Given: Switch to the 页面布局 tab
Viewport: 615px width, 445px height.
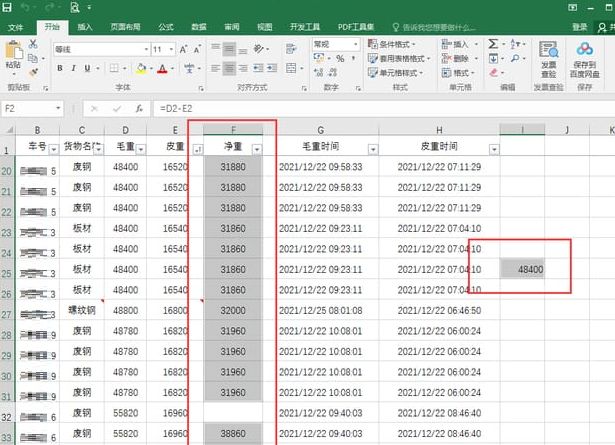Looking at the screenshot, I should (x=125, y=27).
